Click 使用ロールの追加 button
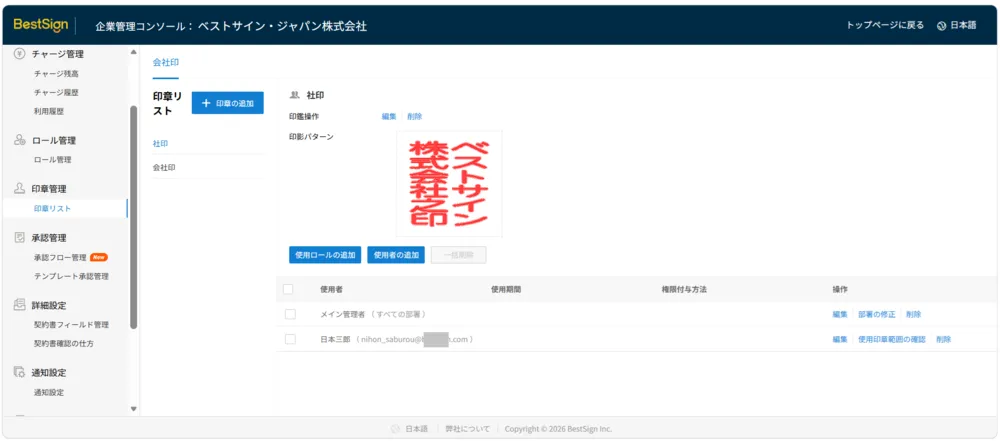 tap(325, 255)
